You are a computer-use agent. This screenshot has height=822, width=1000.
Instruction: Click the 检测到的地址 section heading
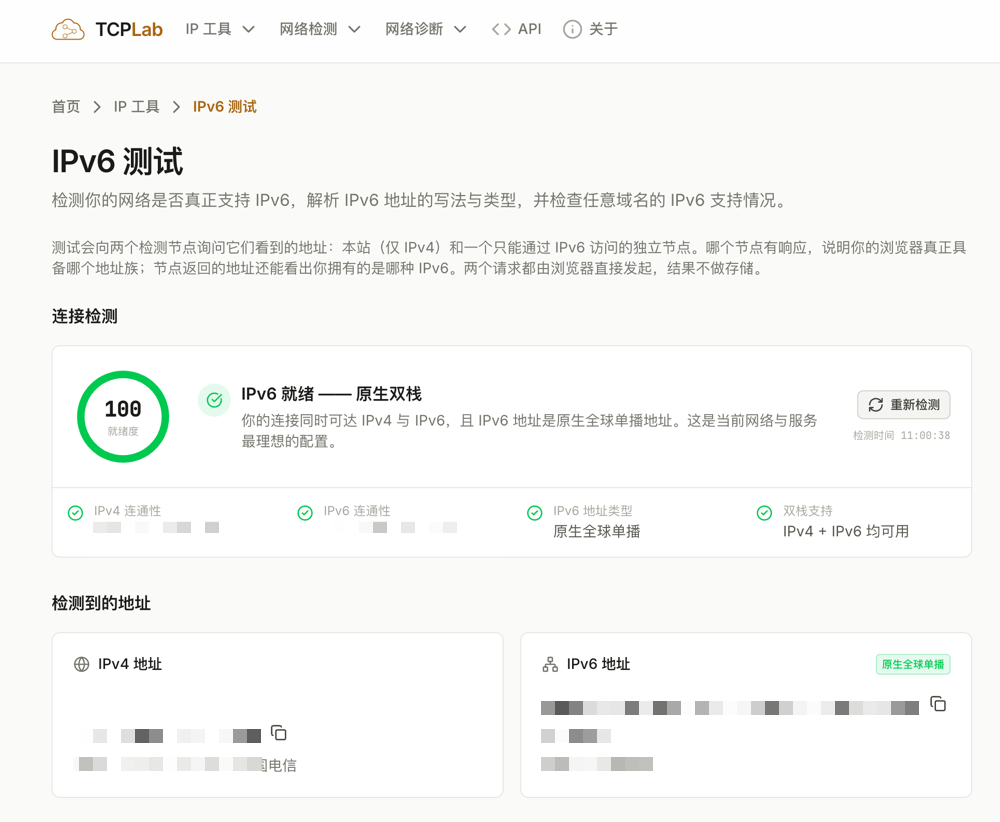pyautogui.click(x=101, y=603)
